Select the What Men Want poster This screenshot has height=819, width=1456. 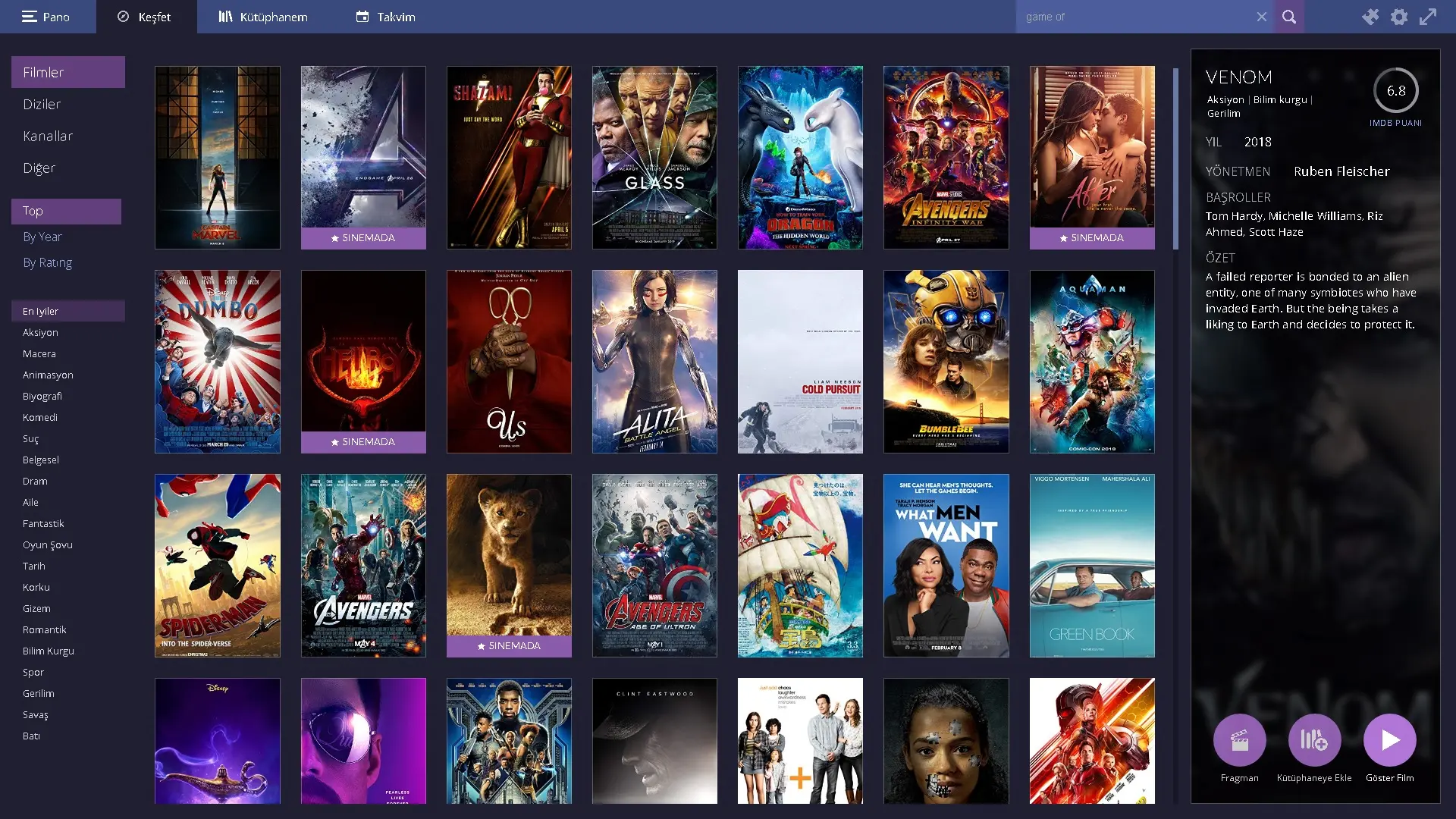946,566
